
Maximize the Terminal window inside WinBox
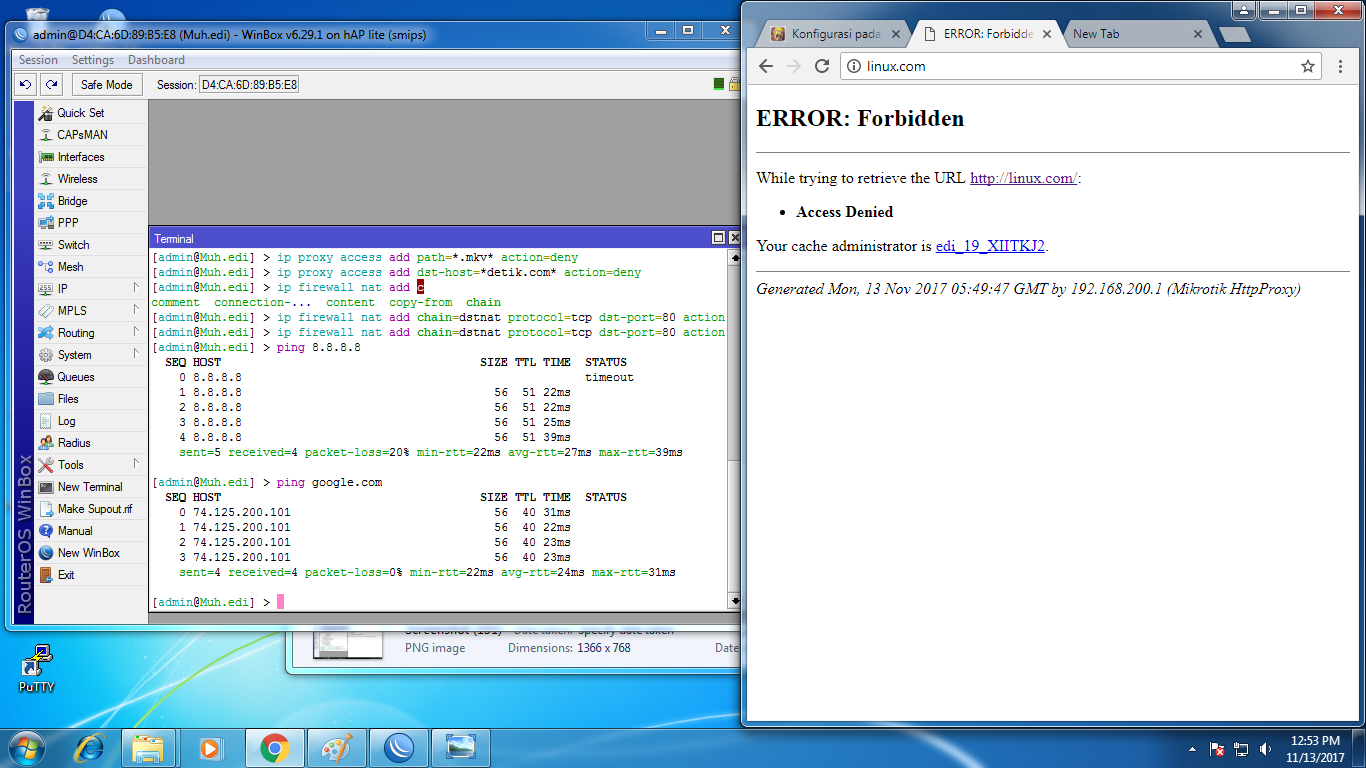[718, 238]
